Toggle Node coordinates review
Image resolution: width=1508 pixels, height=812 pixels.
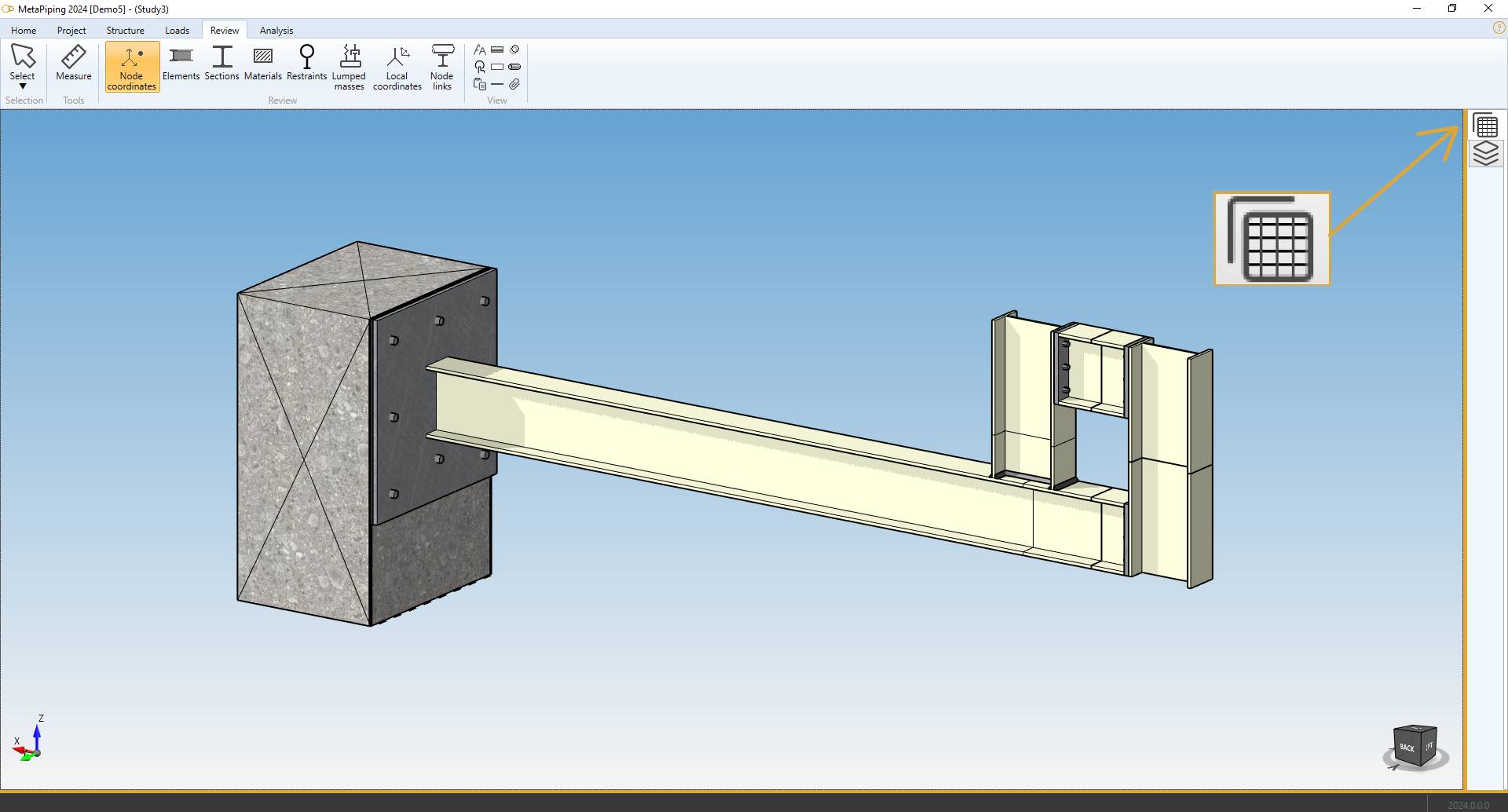pyautogui.click(x=132, y=67)
